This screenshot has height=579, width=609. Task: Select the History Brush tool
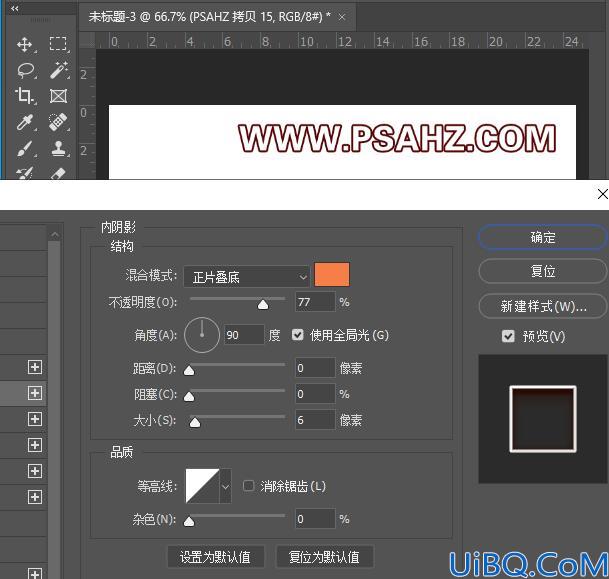pyautogui.click(x=24, y=173)
